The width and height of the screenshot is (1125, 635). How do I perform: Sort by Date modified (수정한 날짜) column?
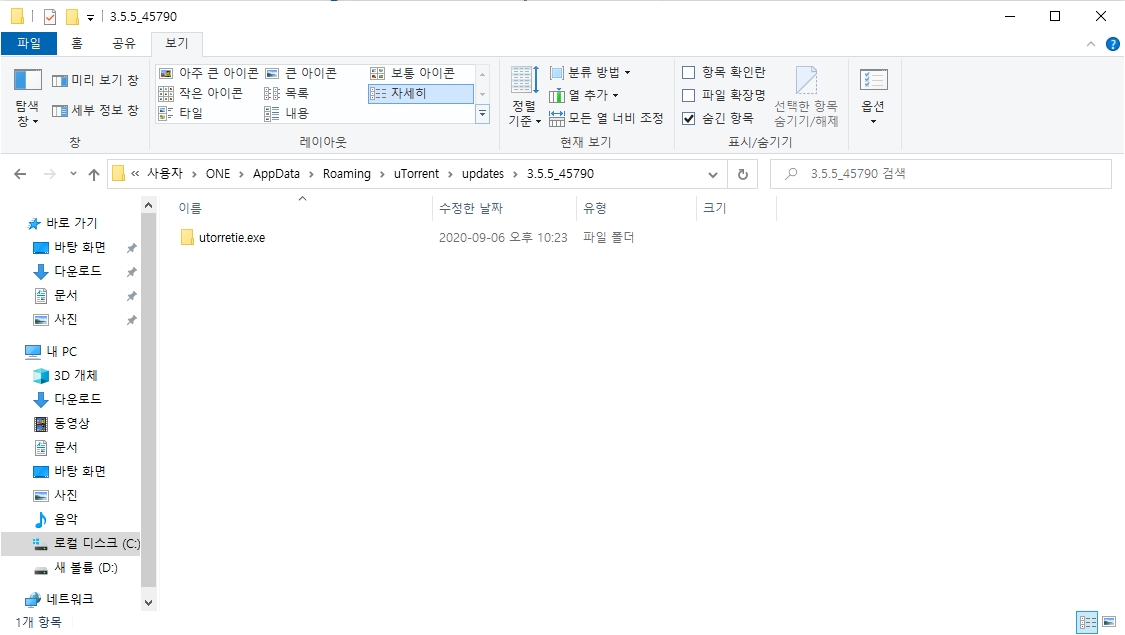coord(504,208)
